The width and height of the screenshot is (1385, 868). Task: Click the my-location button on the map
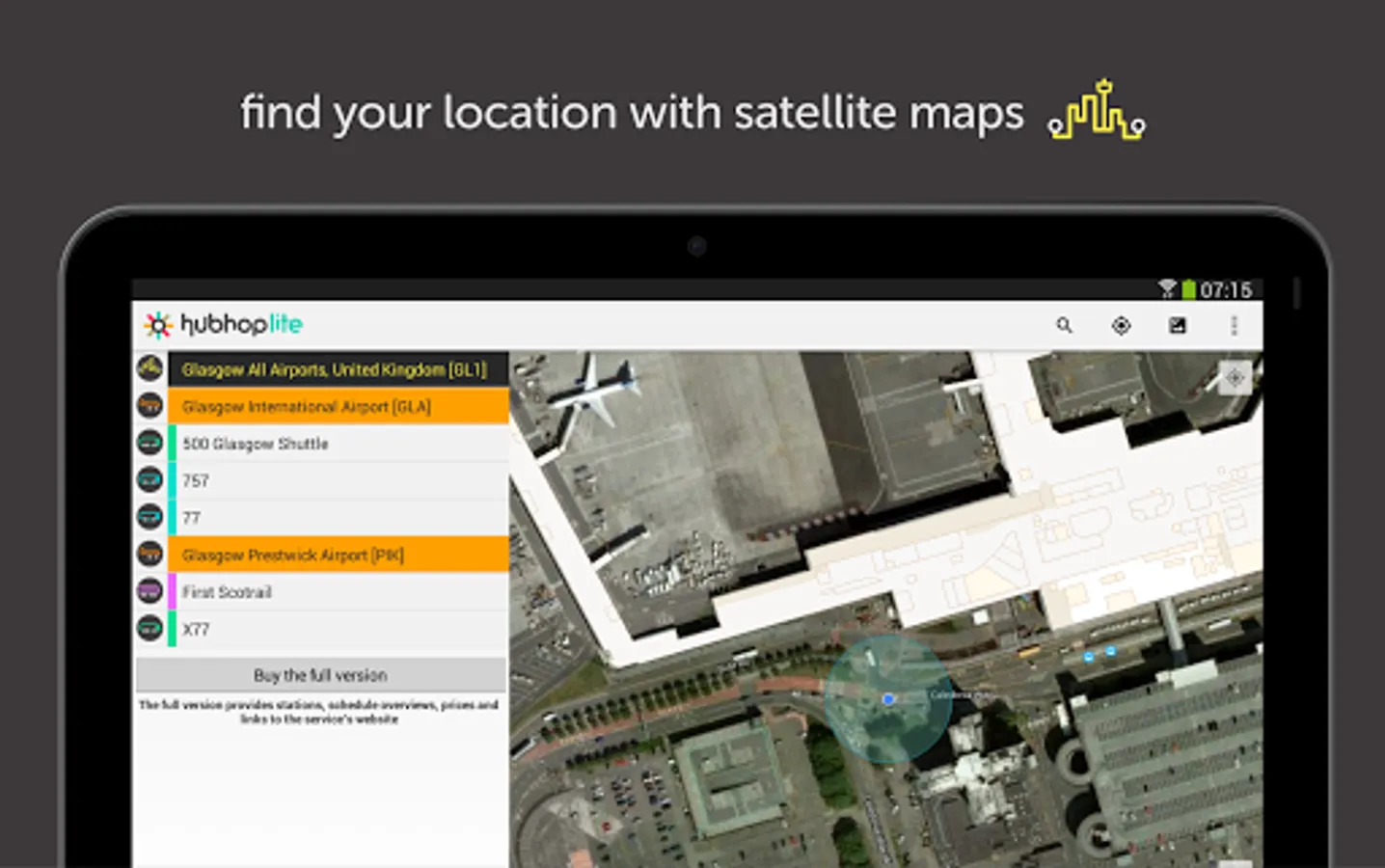(1235, 378)
